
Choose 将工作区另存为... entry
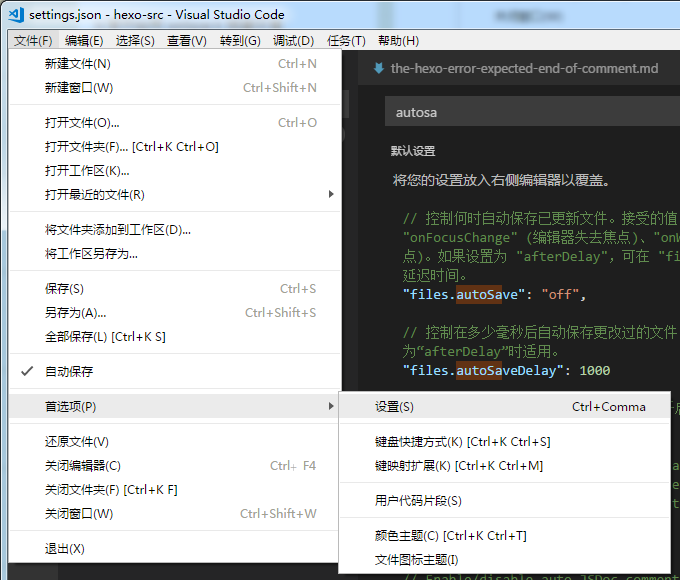(x=175, y=254)
